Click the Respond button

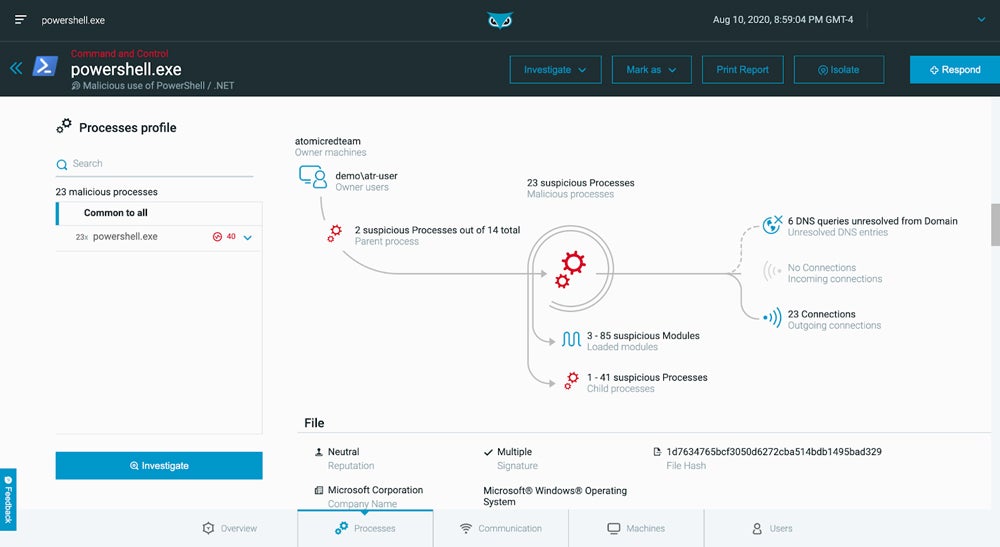(954, 70)
